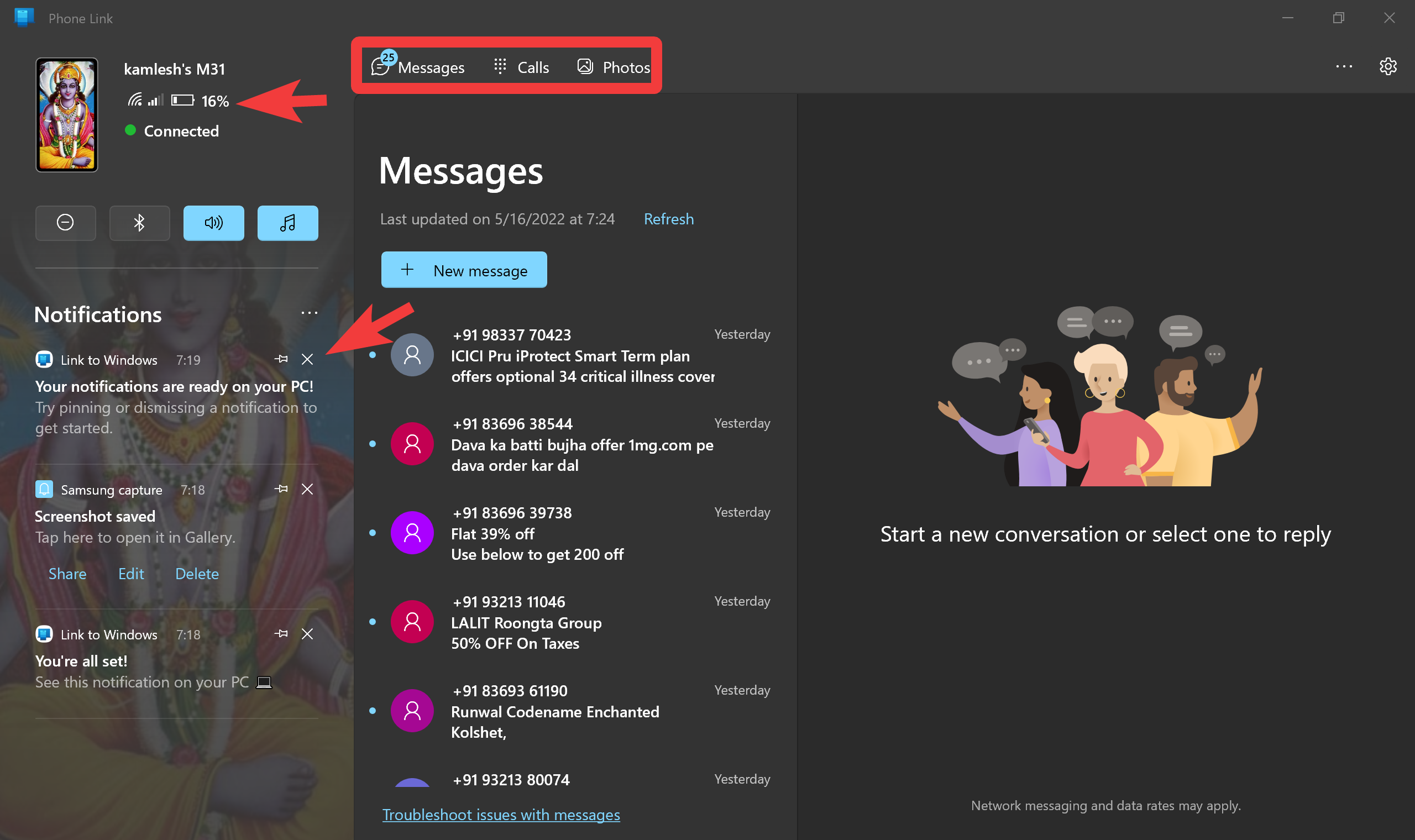The image size is (1415, 840).
Task: Click avatar of +91 83696 39738 contact
Action: tap(412, 533)
